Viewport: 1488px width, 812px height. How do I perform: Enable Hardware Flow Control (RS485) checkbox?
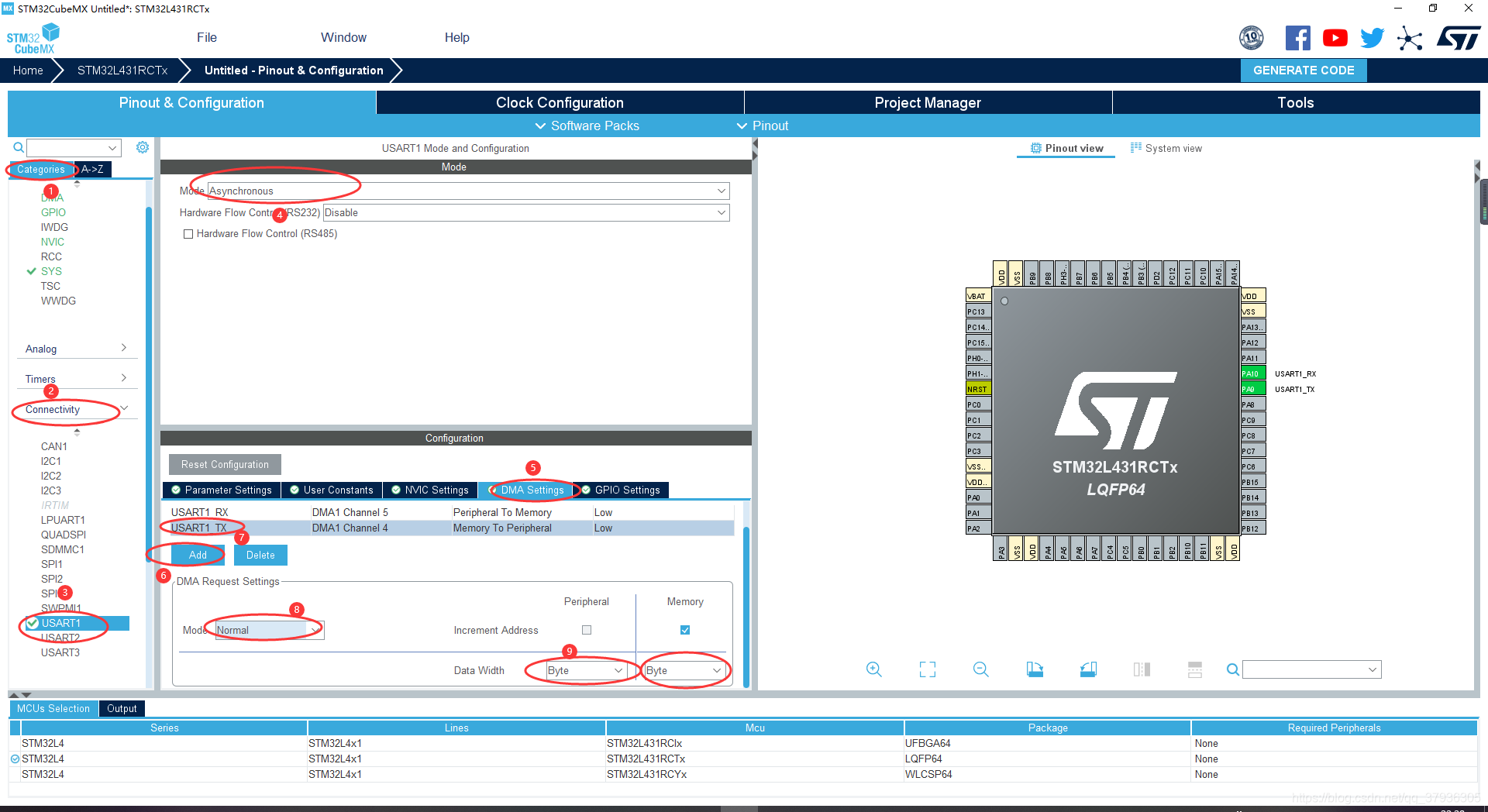click(x=188, y=234)
